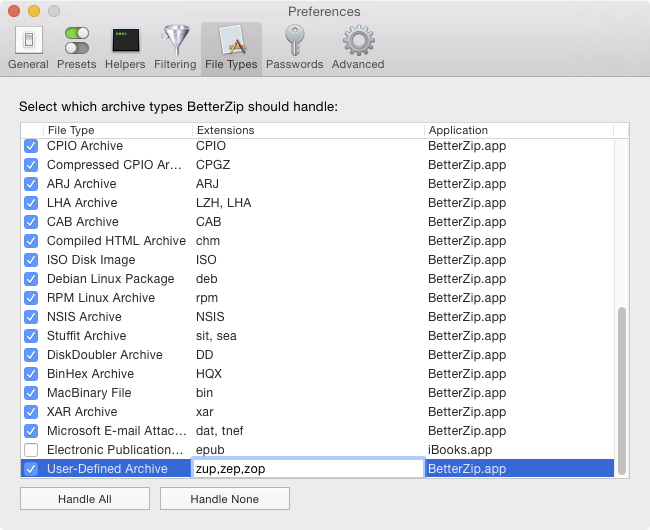Uncheck Compiled HTML Archive checkbox
Image resolution: width=650 pixels, height=530 pixels.
coord(31,241)
